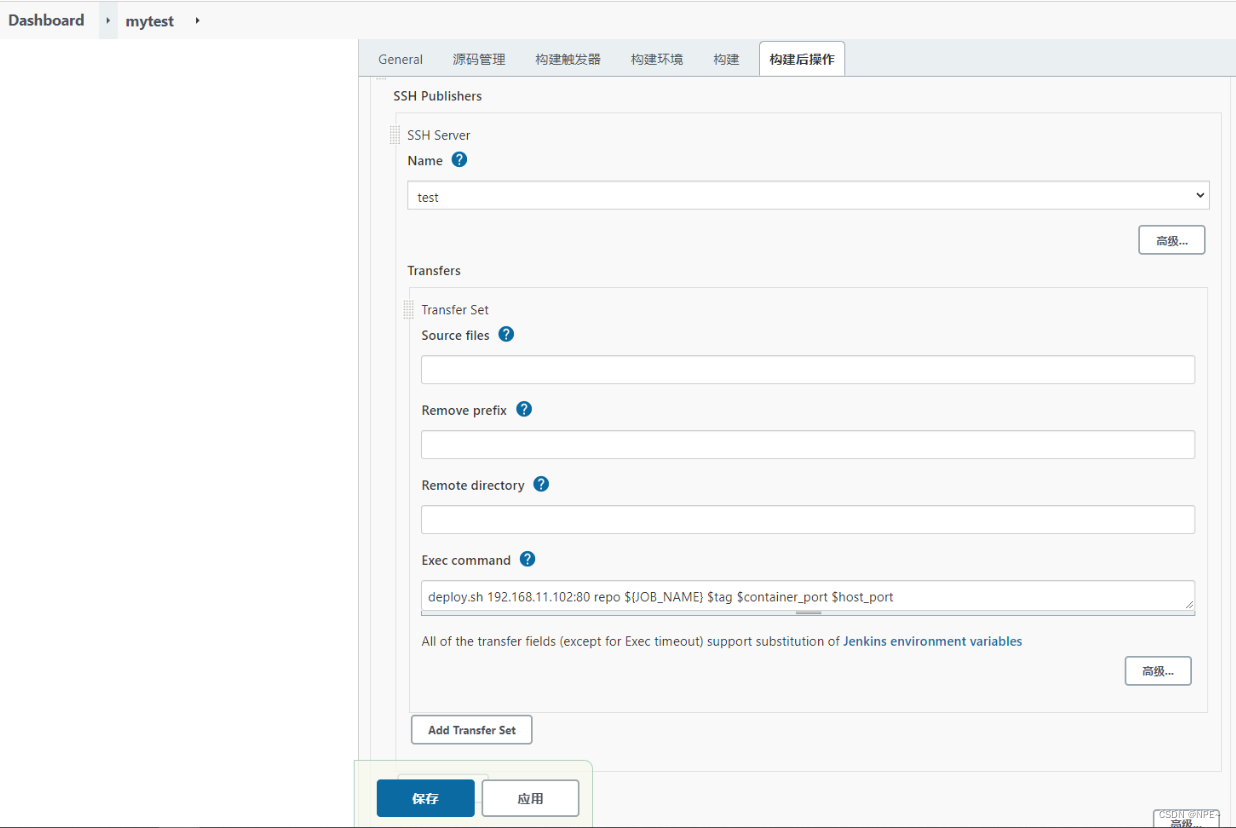Show help for Remove prefix
Screen dimensions: 1236x828
coord(524,409)
